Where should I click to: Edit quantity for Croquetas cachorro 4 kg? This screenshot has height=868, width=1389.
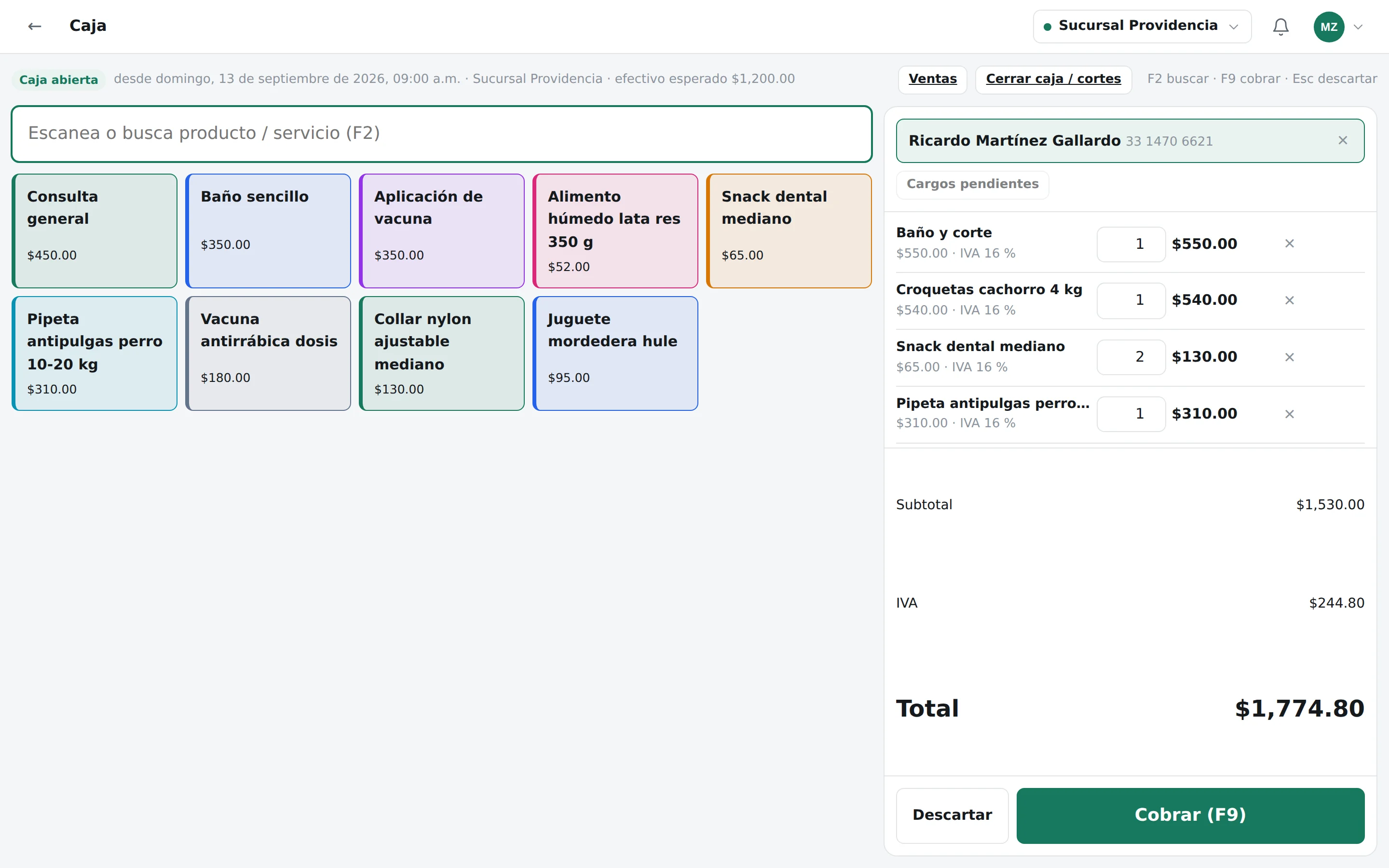pyautogui.click(x=1130, y=300)
